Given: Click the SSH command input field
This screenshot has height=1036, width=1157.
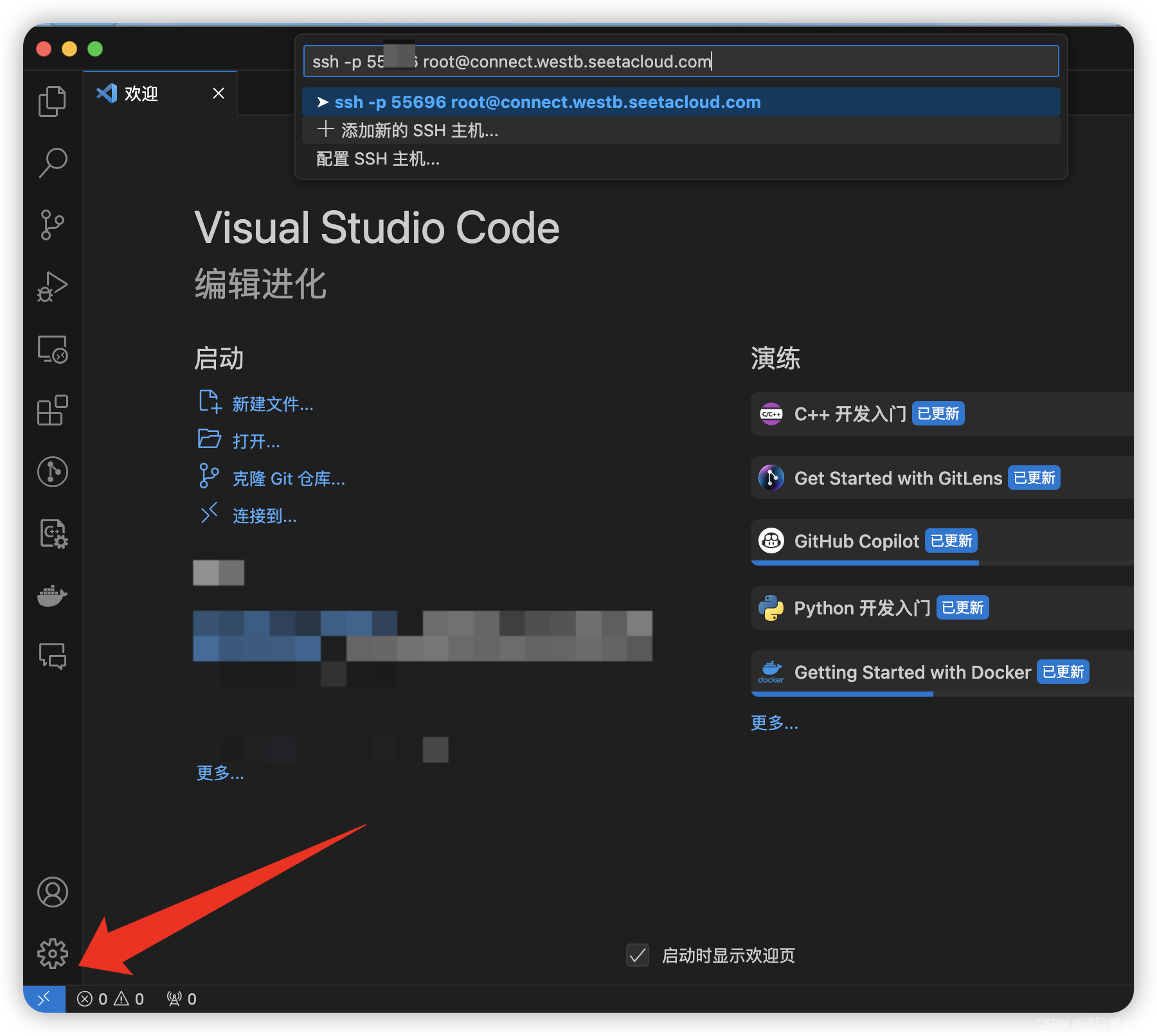Looking at the screenshot, I should tap(681, 61).
